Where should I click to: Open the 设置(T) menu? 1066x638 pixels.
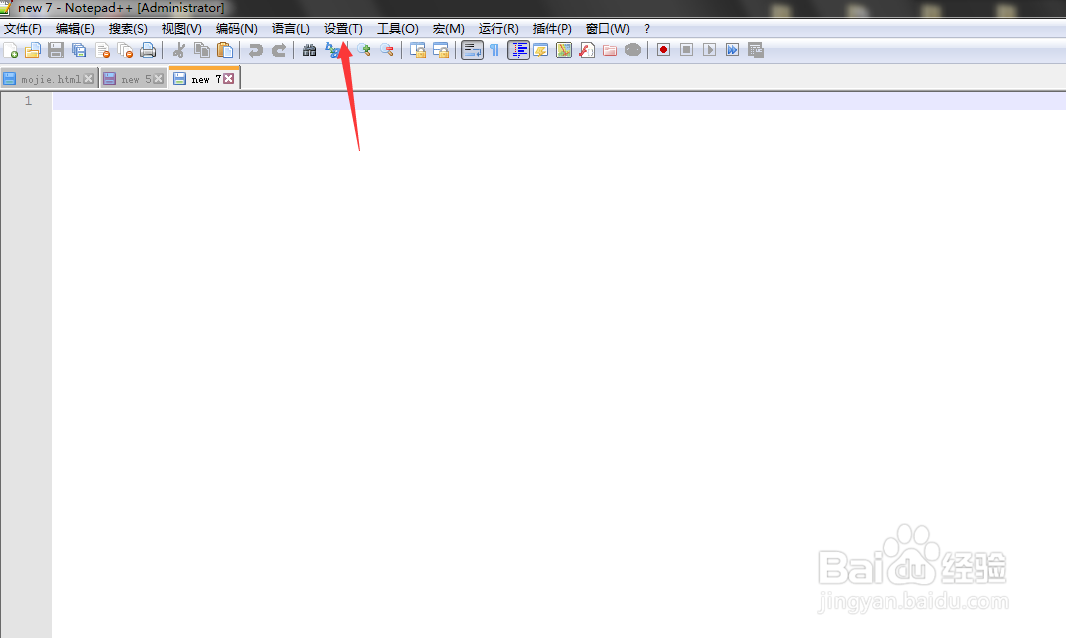[342, 28]
